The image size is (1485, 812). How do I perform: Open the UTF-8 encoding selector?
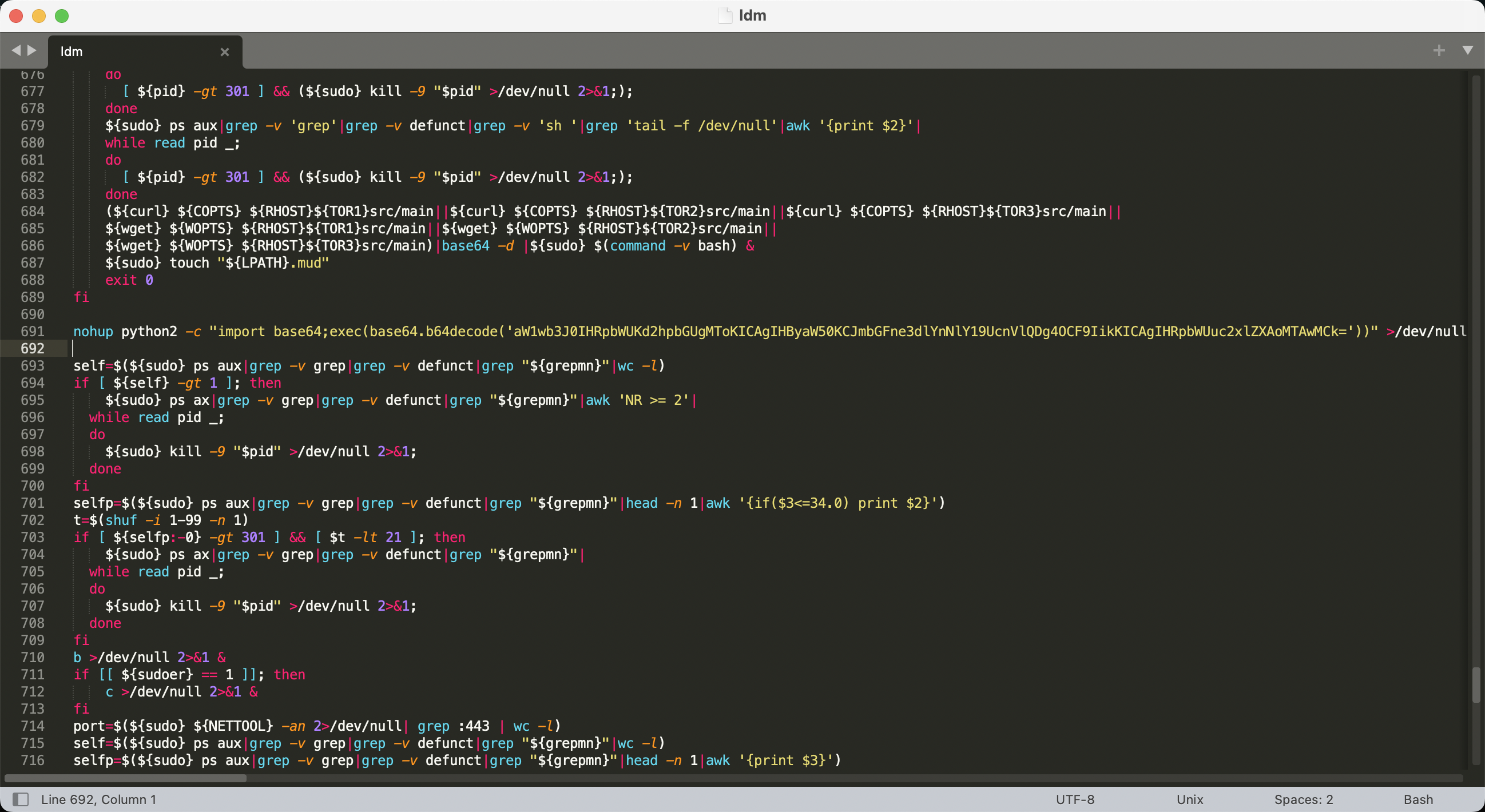pyautogui.click(x=1075, y=799)
